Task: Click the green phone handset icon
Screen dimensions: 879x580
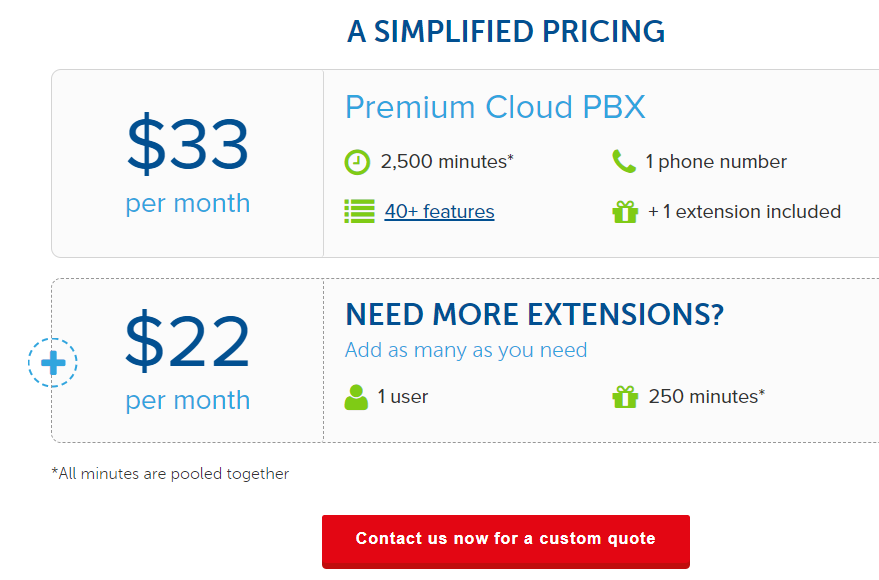Action: point(624,161)
